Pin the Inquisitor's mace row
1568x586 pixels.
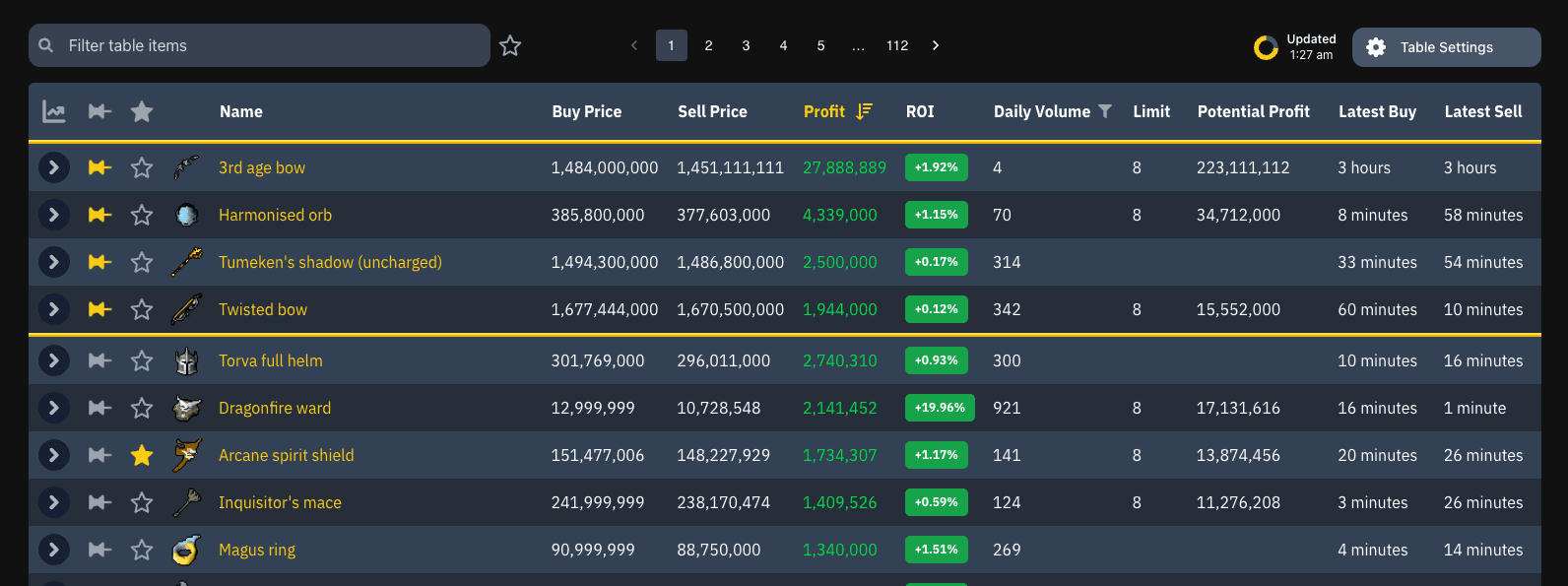coord(99,502)
